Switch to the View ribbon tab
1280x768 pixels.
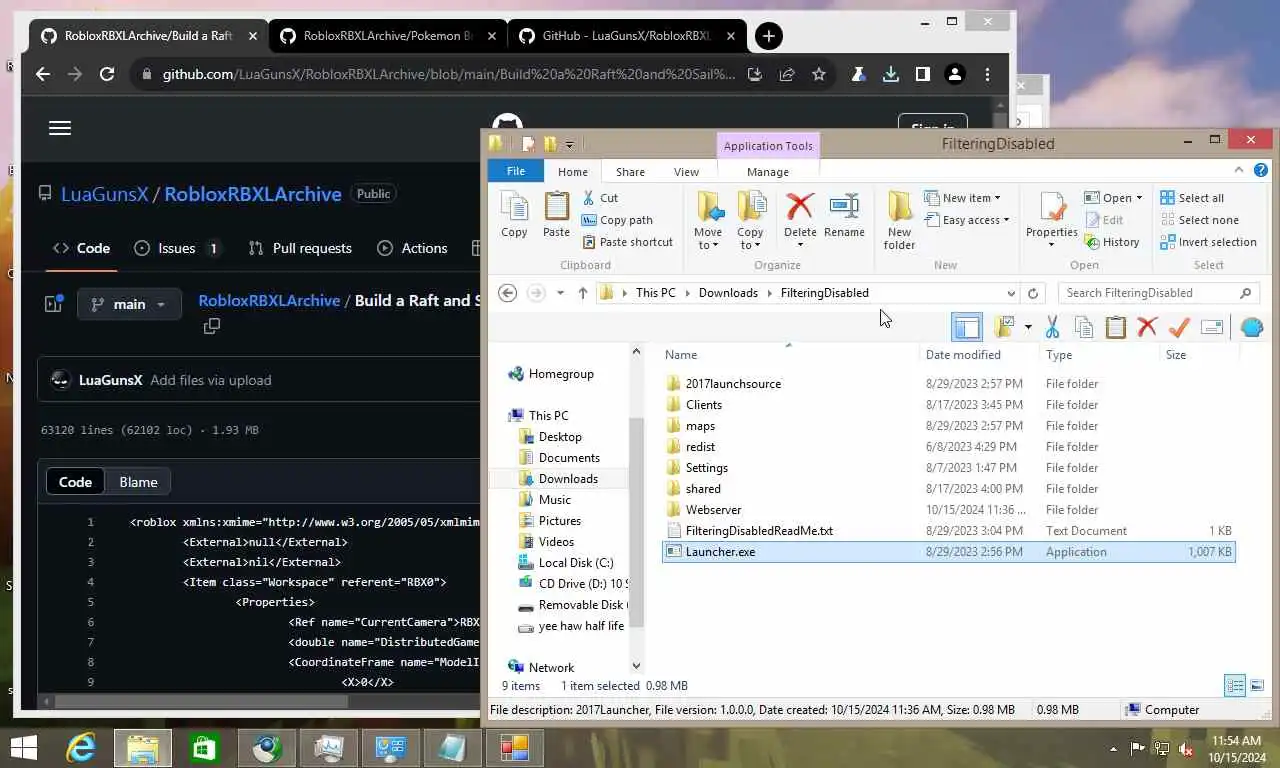coord(686,172)
